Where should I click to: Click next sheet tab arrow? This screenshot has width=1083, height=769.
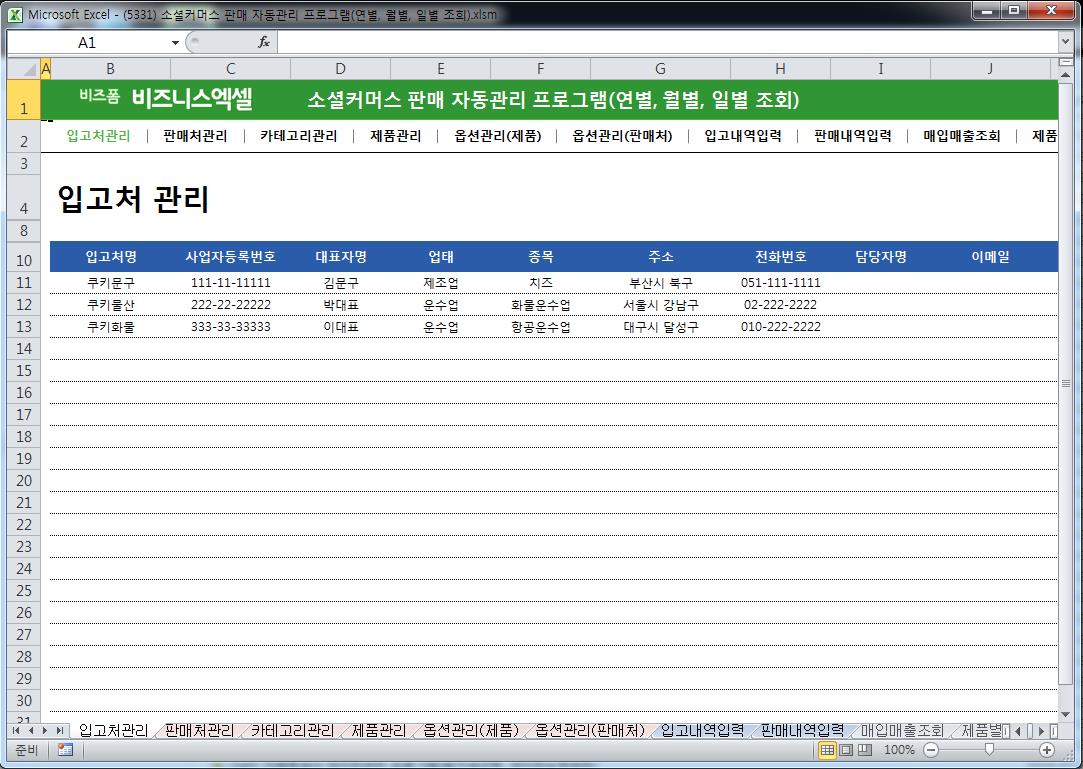tap(45, 730)
